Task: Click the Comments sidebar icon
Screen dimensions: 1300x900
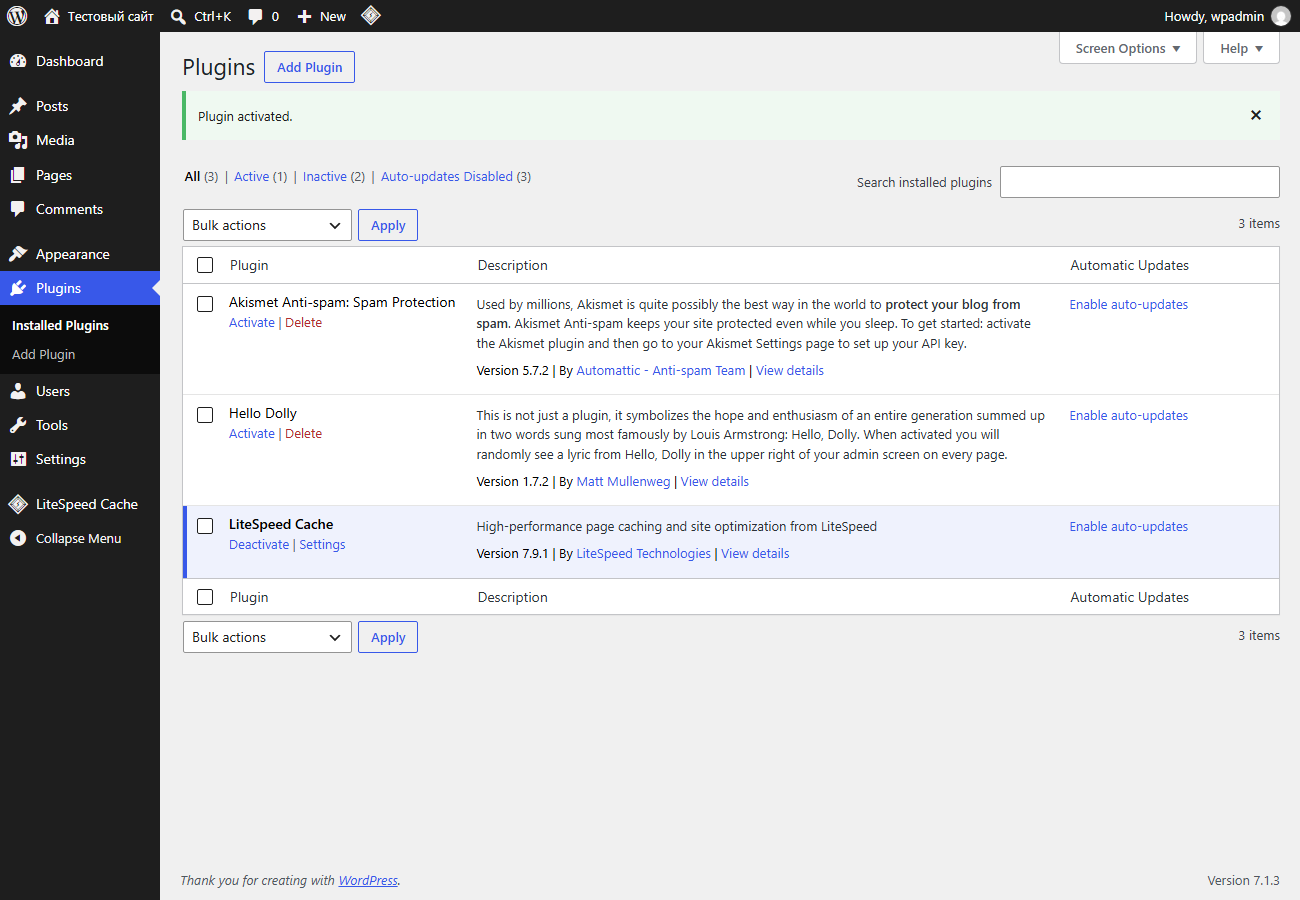Action: (18, 209)
